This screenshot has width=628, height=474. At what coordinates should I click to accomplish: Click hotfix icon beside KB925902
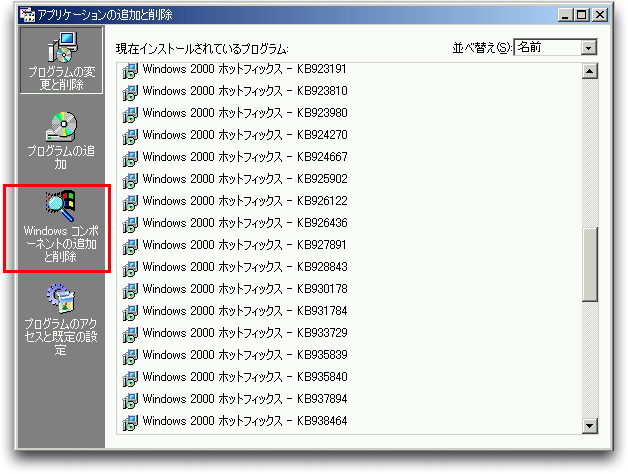click(x=130, y=180)
